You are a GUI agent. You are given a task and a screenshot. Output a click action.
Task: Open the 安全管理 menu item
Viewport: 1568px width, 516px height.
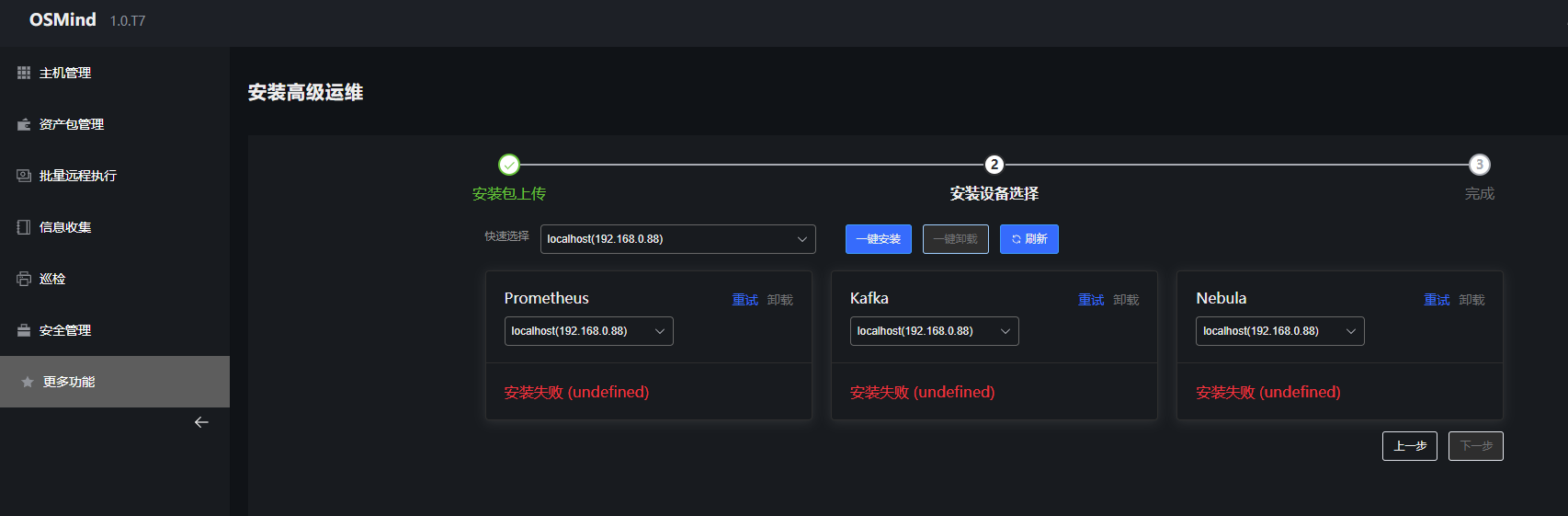pos(65,330)
